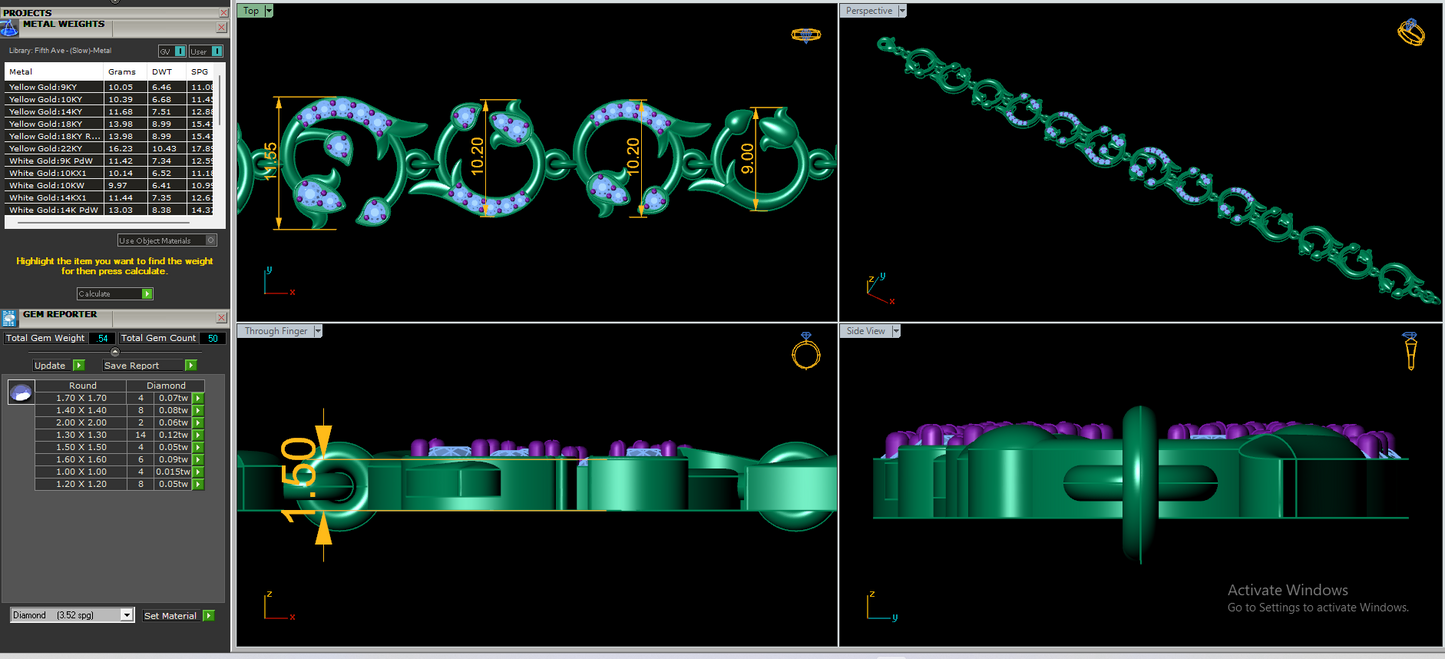Click green arrow for 1.70 X 1.70 row

pyautogui.click(x=198, y=398)
